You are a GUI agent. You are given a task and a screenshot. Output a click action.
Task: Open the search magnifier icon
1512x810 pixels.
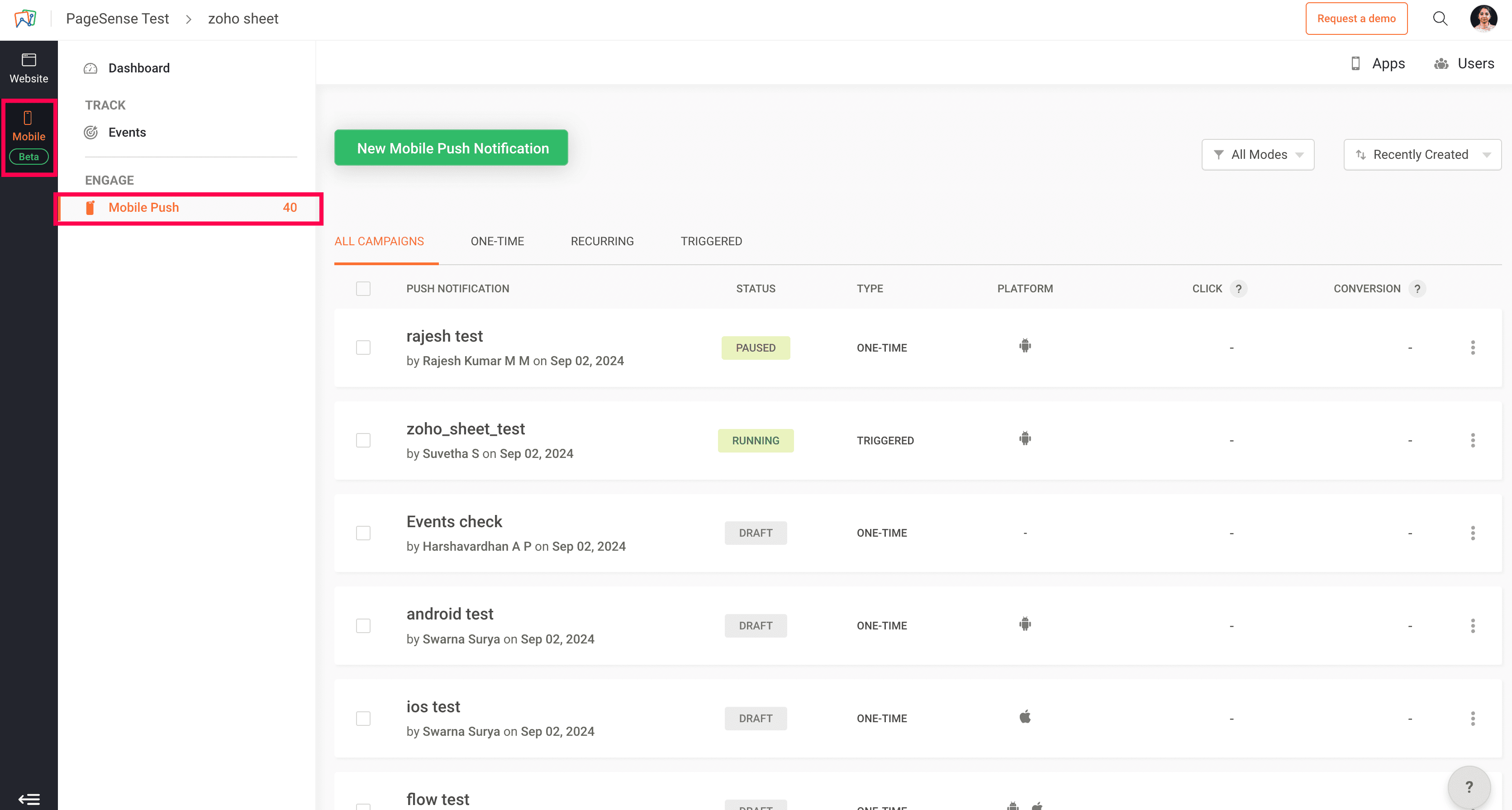click(1440, 19)
